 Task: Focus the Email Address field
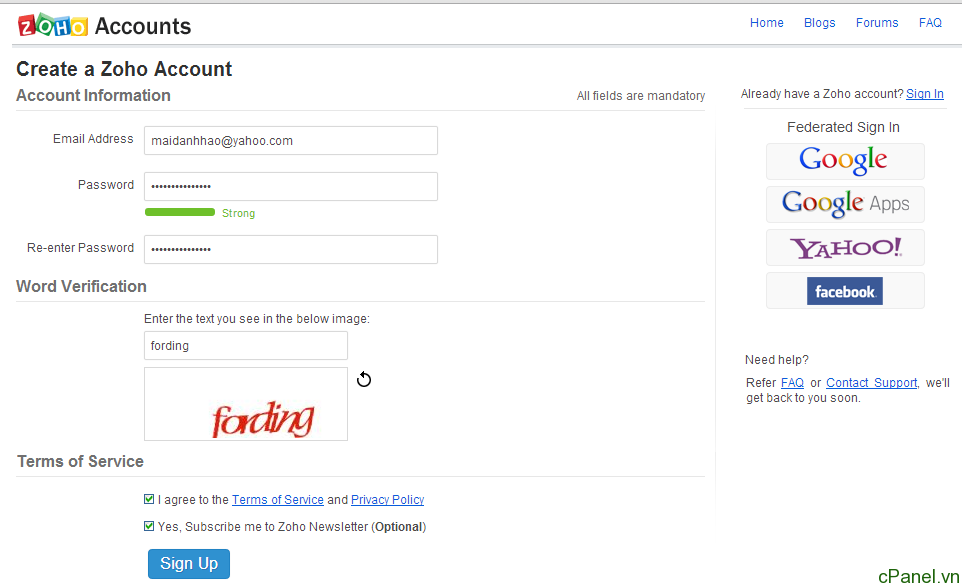click(x=291, y=140)
